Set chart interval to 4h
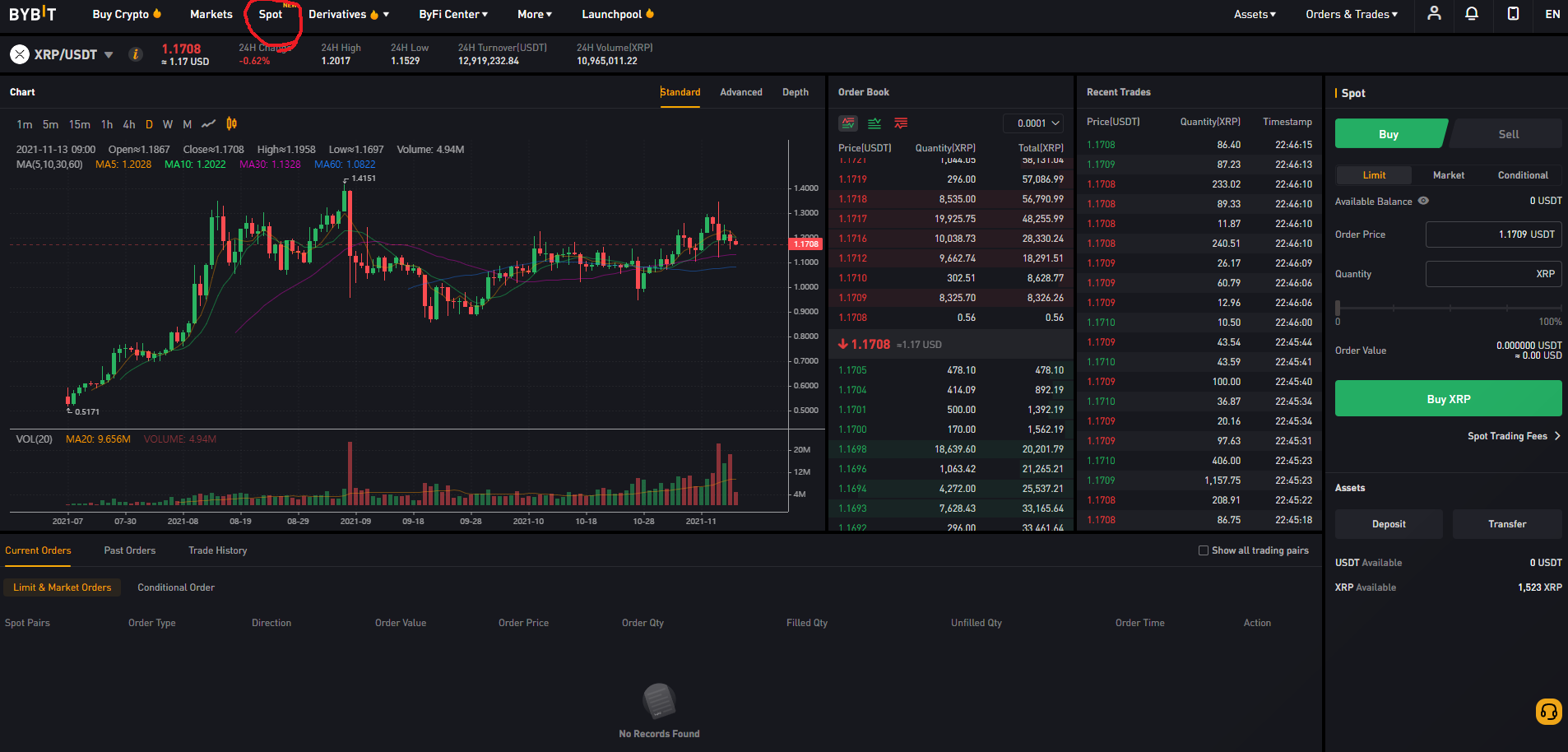This screenshot has height=752, width=1568. pyautogui.click(x=129, y=124)
